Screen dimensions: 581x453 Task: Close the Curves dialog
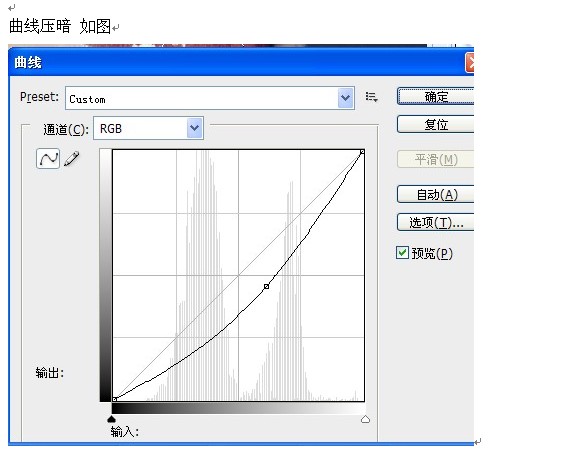(x=469, y=63)
